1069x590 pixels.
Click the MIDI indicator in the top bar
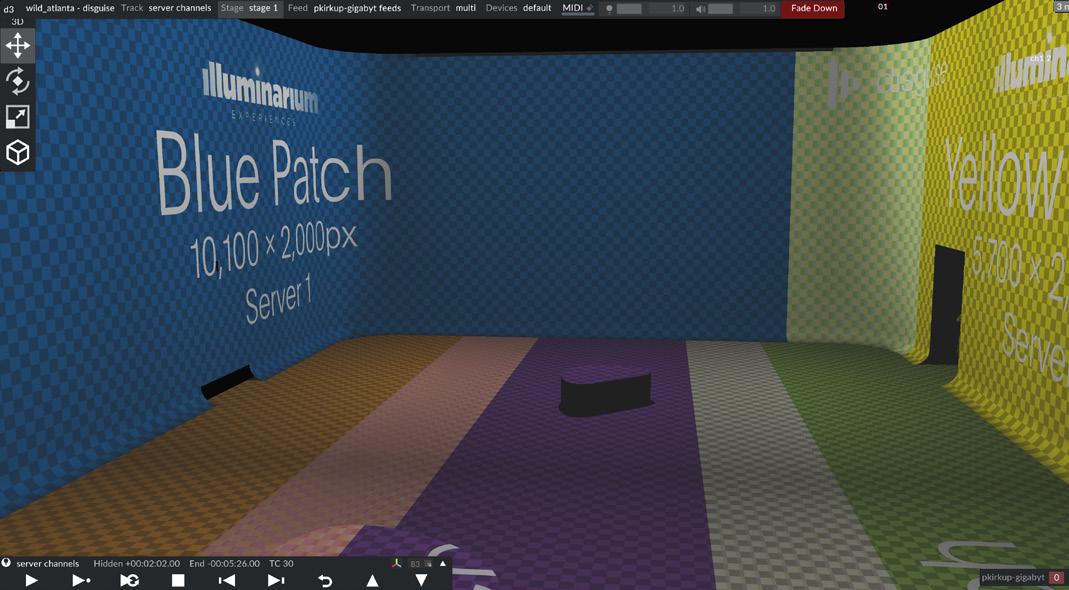pyautogui.click(x=577, y=8)
